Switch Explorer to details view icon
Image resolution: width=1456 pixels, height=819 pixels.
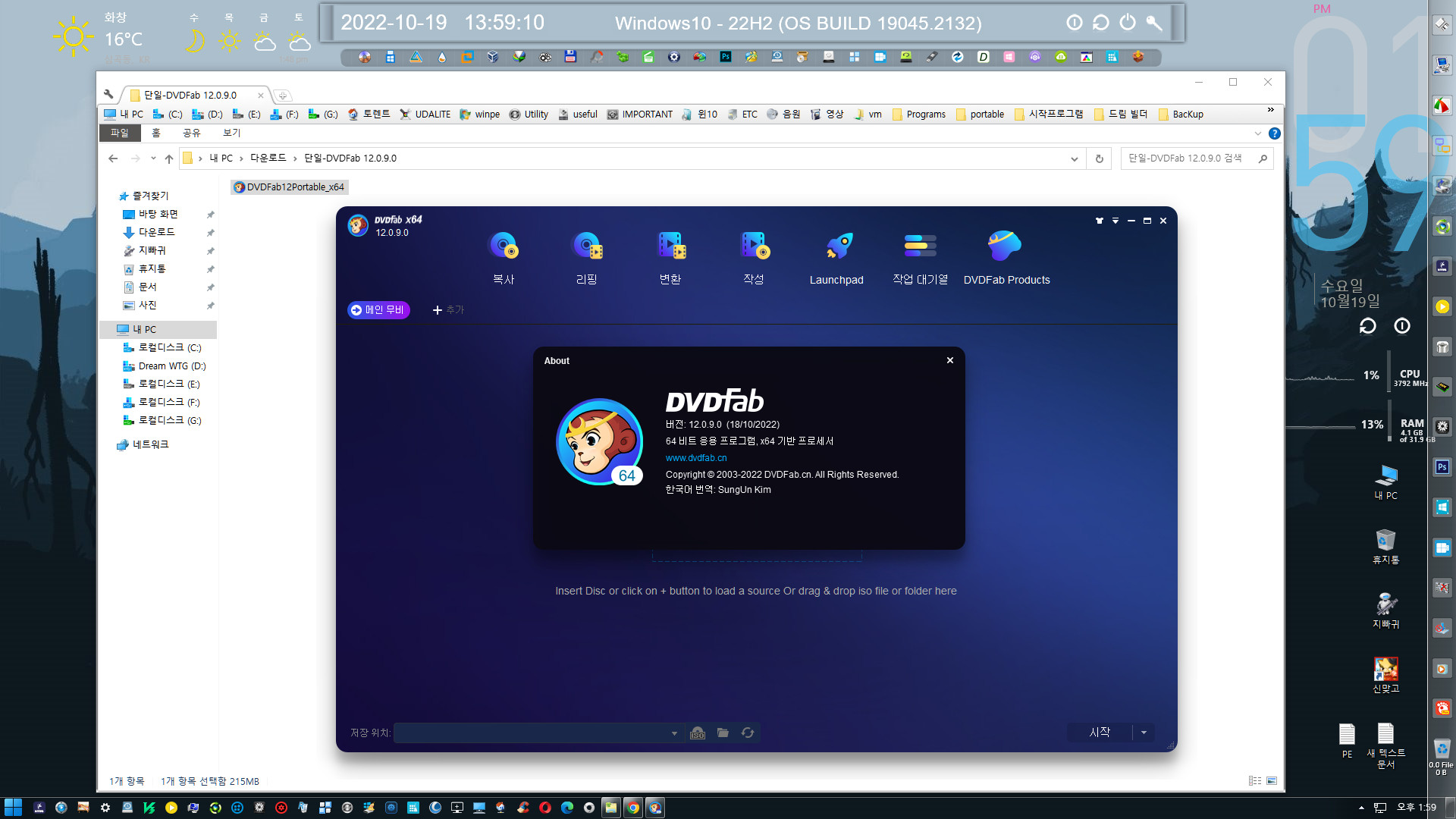[1255, 781]
